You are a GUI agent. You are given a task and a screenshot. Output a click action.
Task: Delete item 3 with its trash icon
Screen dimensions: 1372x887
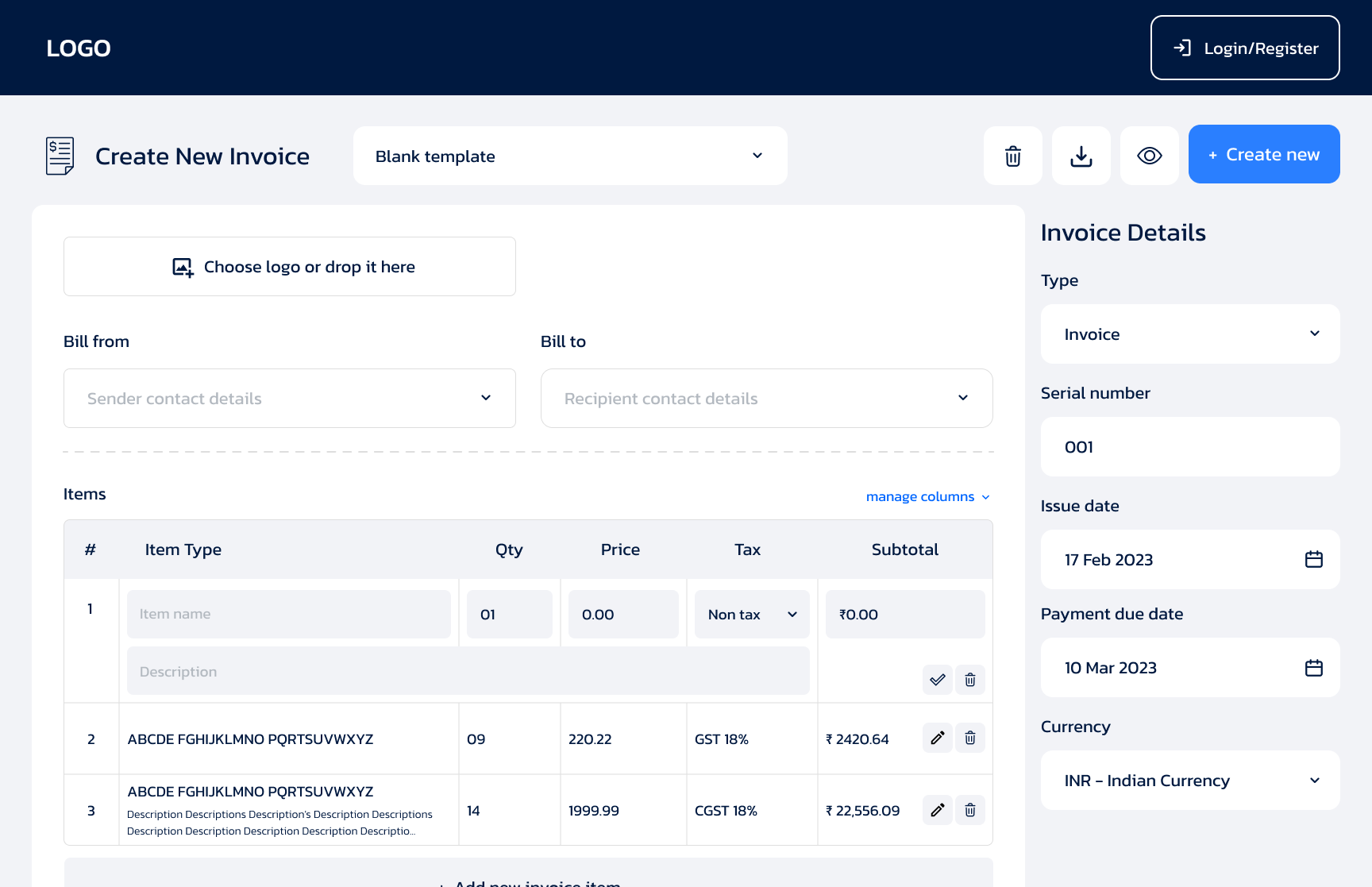point(969,809)
